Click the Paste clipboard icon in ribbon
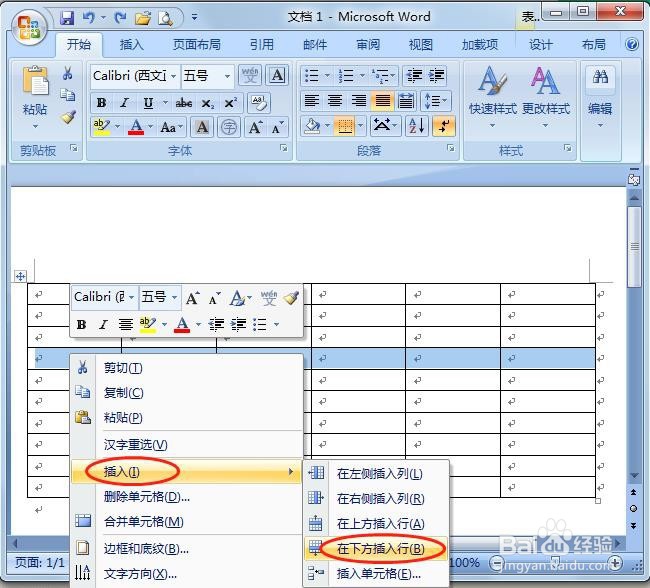Screen dimensions: 650x588 pyautogui.click(x=35, y=81)
